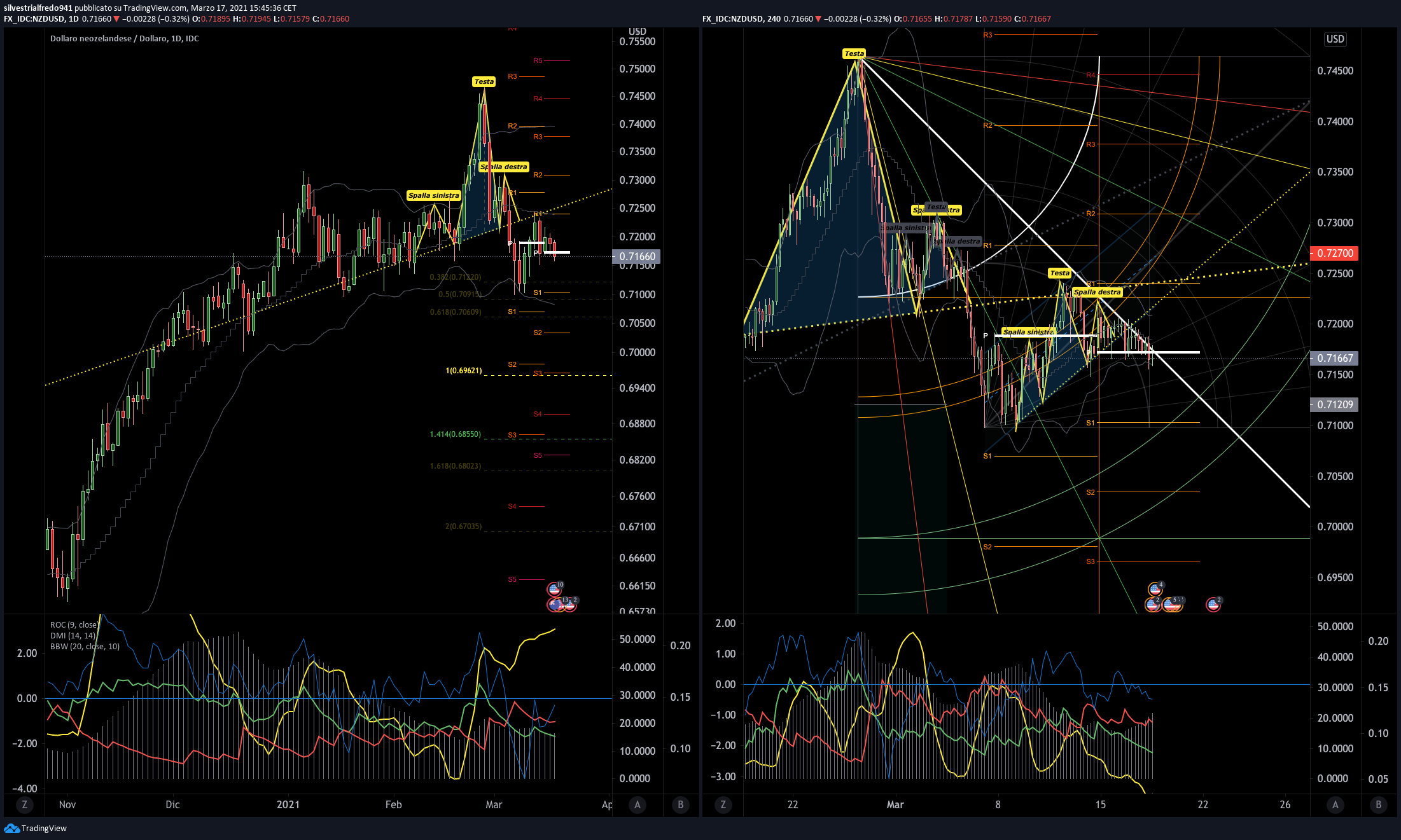Select Testa label on daily chart
The image size is (1401, 840).
point(484,81)
